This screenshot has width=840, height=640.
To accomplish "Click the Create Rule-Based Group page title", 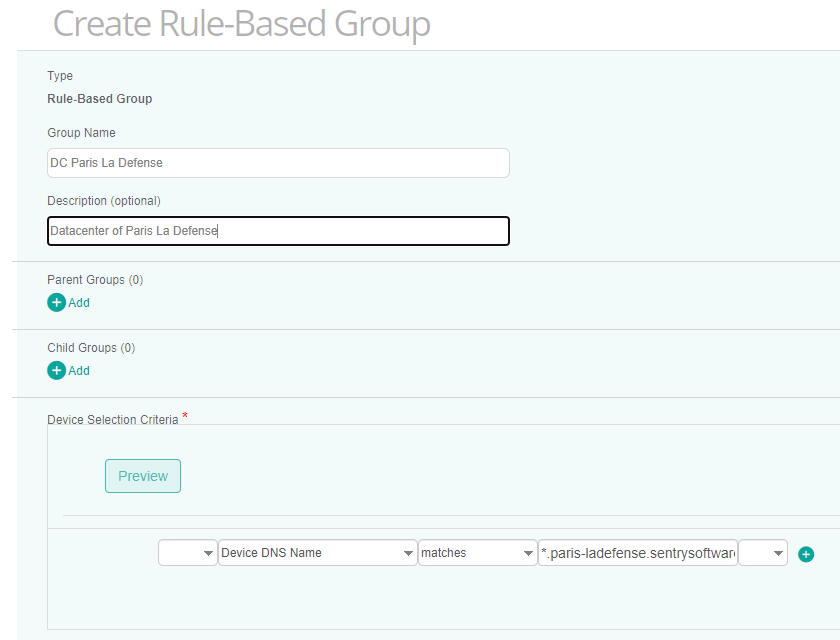I will click(242, 24).
